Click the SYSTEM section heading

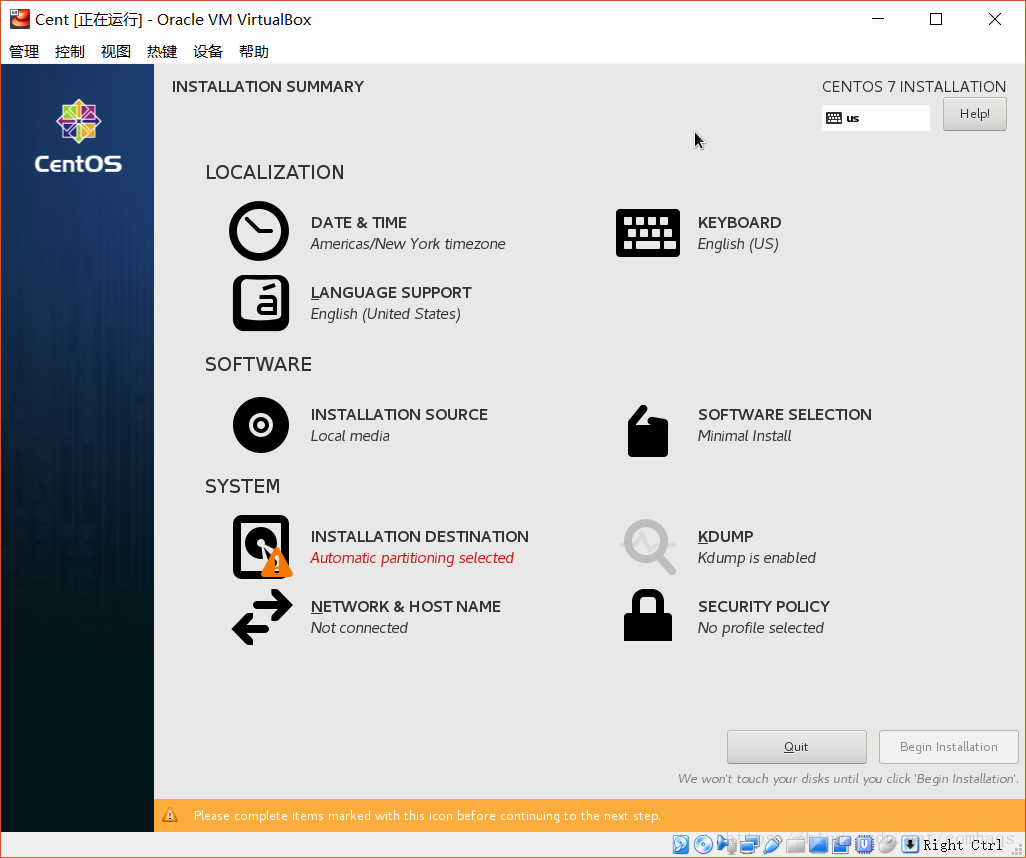click(x=243, y=486)
